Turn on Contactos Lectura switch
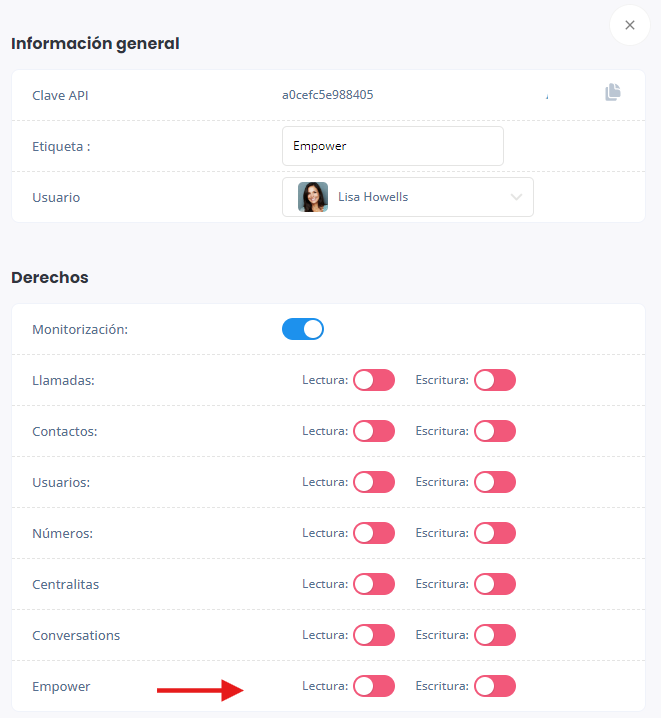The image size is (661, 718). coord(374,431)
